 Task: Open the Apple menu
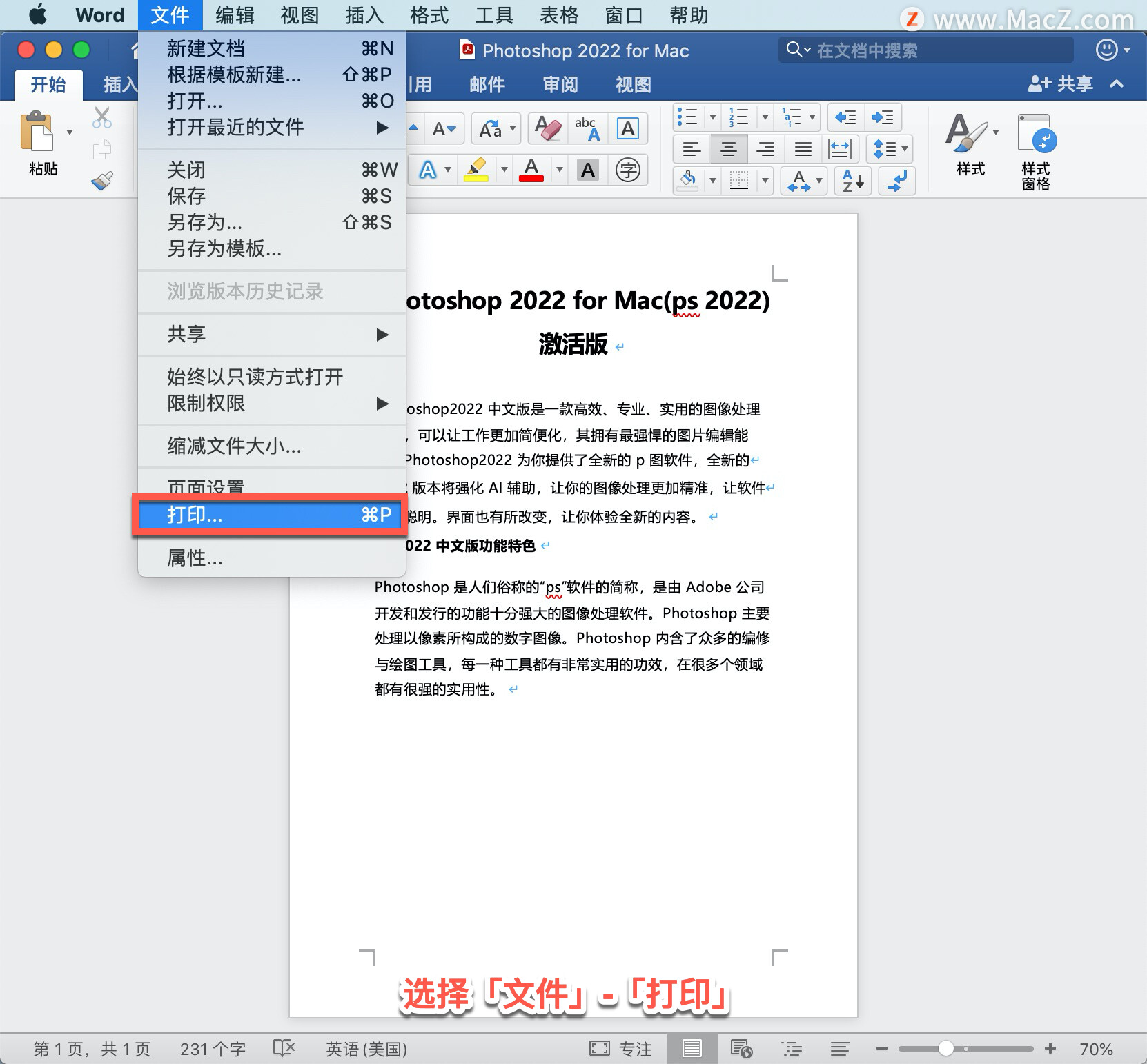(37, 14)
